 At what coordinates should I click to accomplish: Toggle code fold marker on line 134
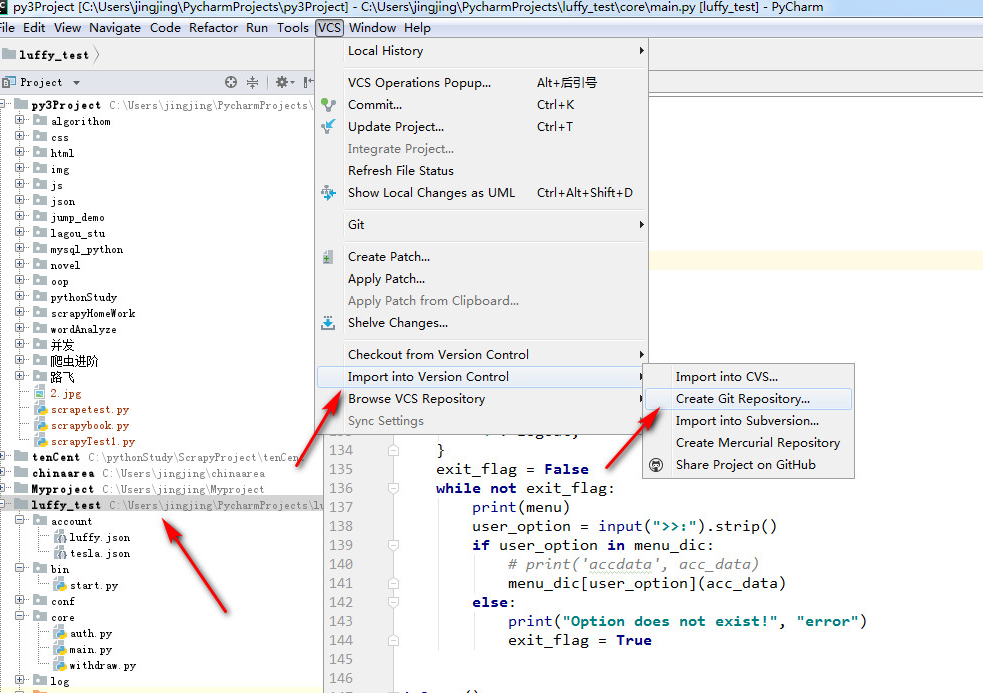click(393, 450)
